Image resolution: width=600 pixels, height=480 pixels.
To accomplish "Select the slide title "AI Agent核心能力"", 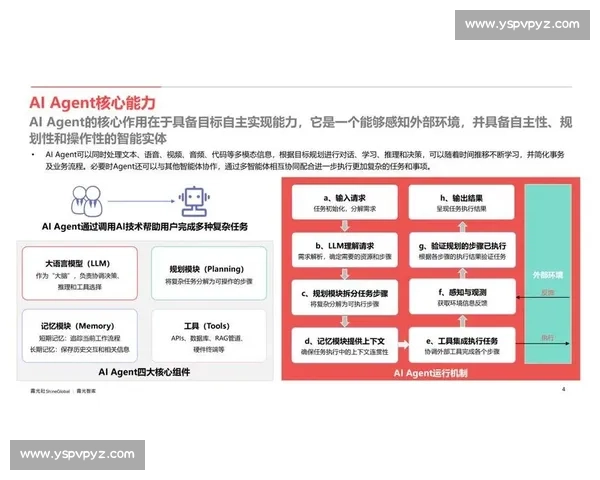I will point(93,103).
